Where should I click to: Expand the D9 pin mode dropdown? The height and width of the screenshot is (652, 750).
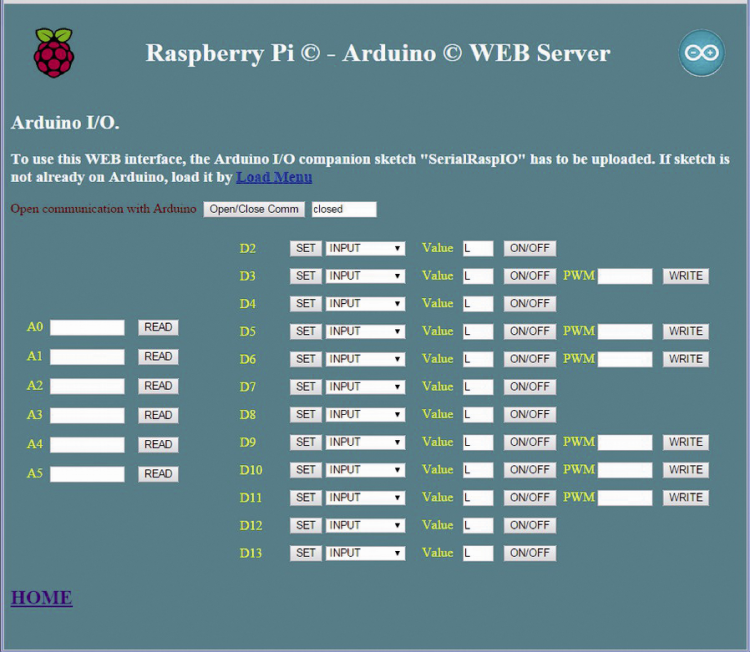point(365,442)
